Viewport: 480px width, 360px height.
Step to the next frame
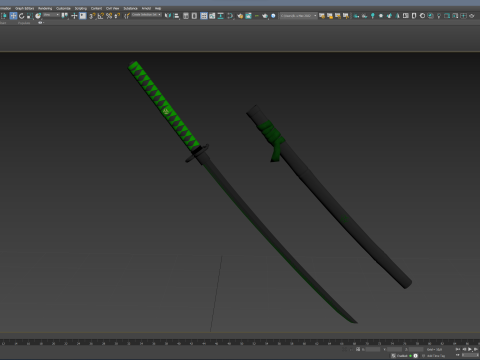pyautogui.click(x=476, y=349)
